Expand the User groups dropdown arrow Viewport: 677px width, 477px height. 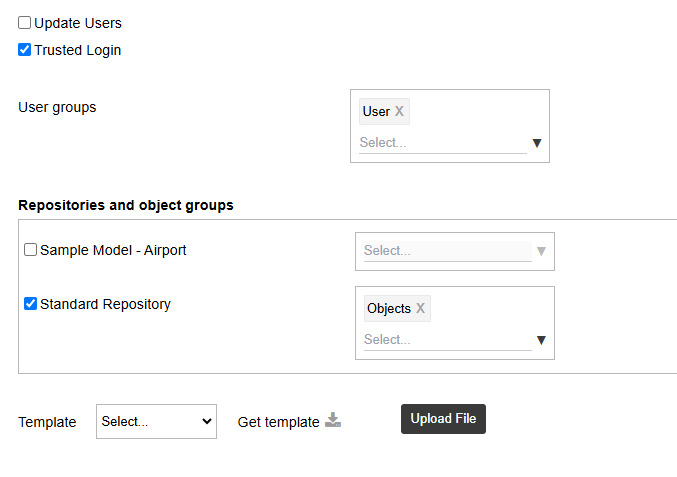point(537,143)
